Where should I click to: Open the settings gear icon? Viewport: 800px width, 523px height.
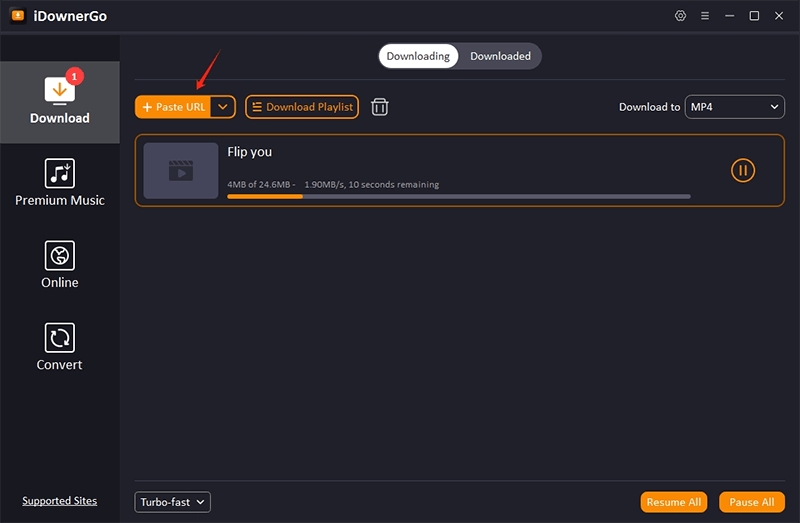(681, 16)
